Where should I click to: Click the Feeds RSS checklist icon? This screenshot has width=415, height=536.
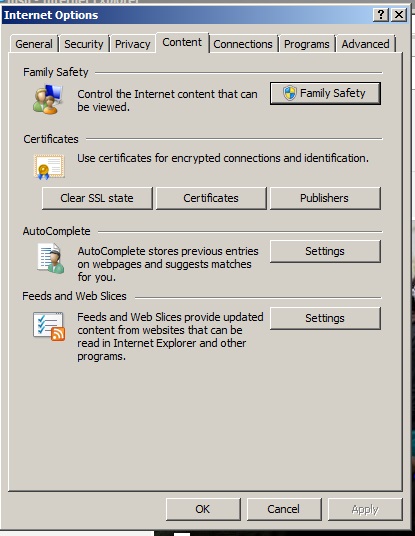(49, 326)
